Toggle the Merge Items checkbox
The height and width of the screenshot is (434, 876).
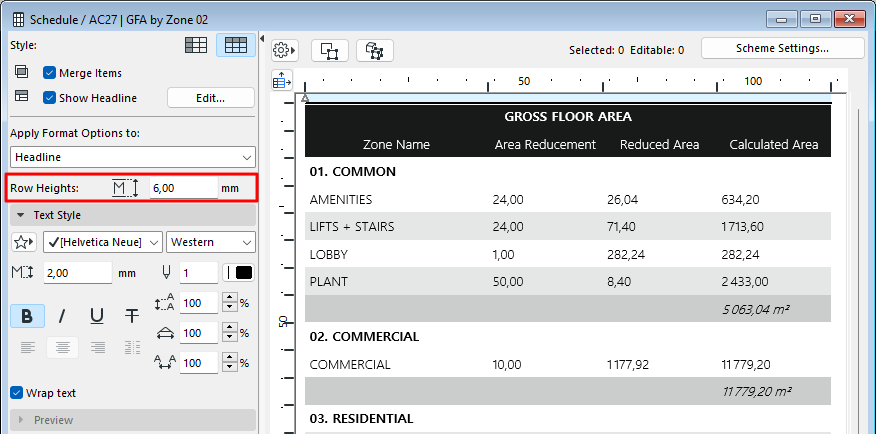50,73
